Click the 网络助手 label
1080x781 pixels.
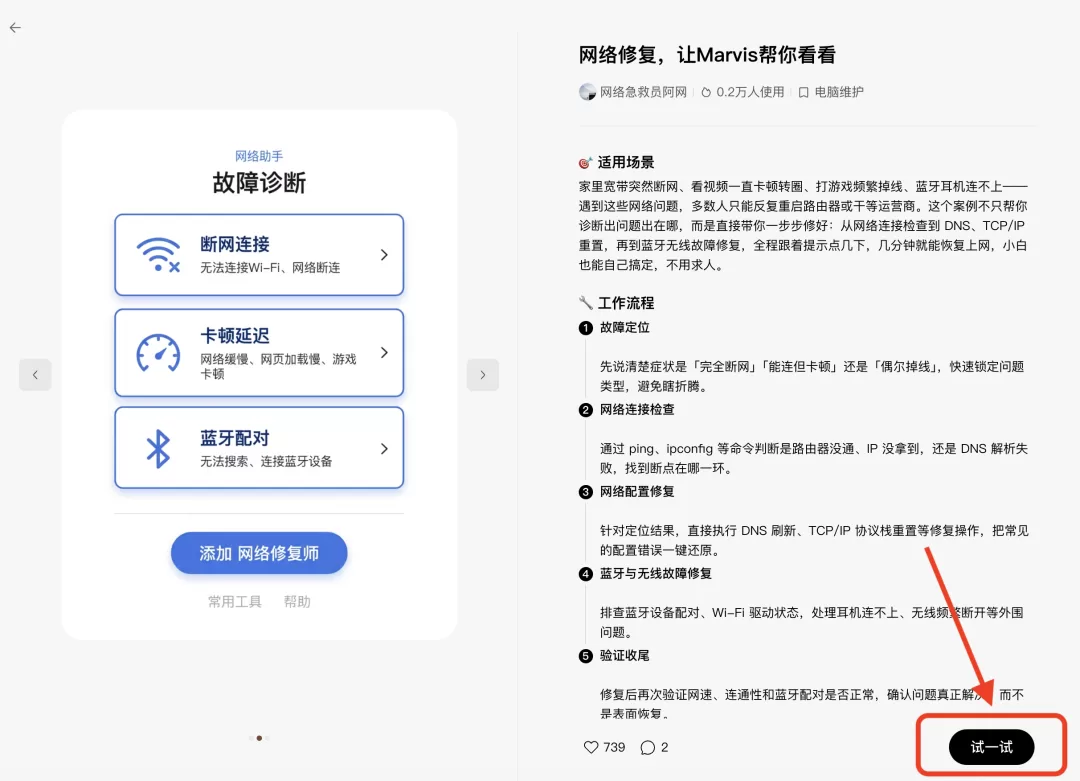pos(259,156)
